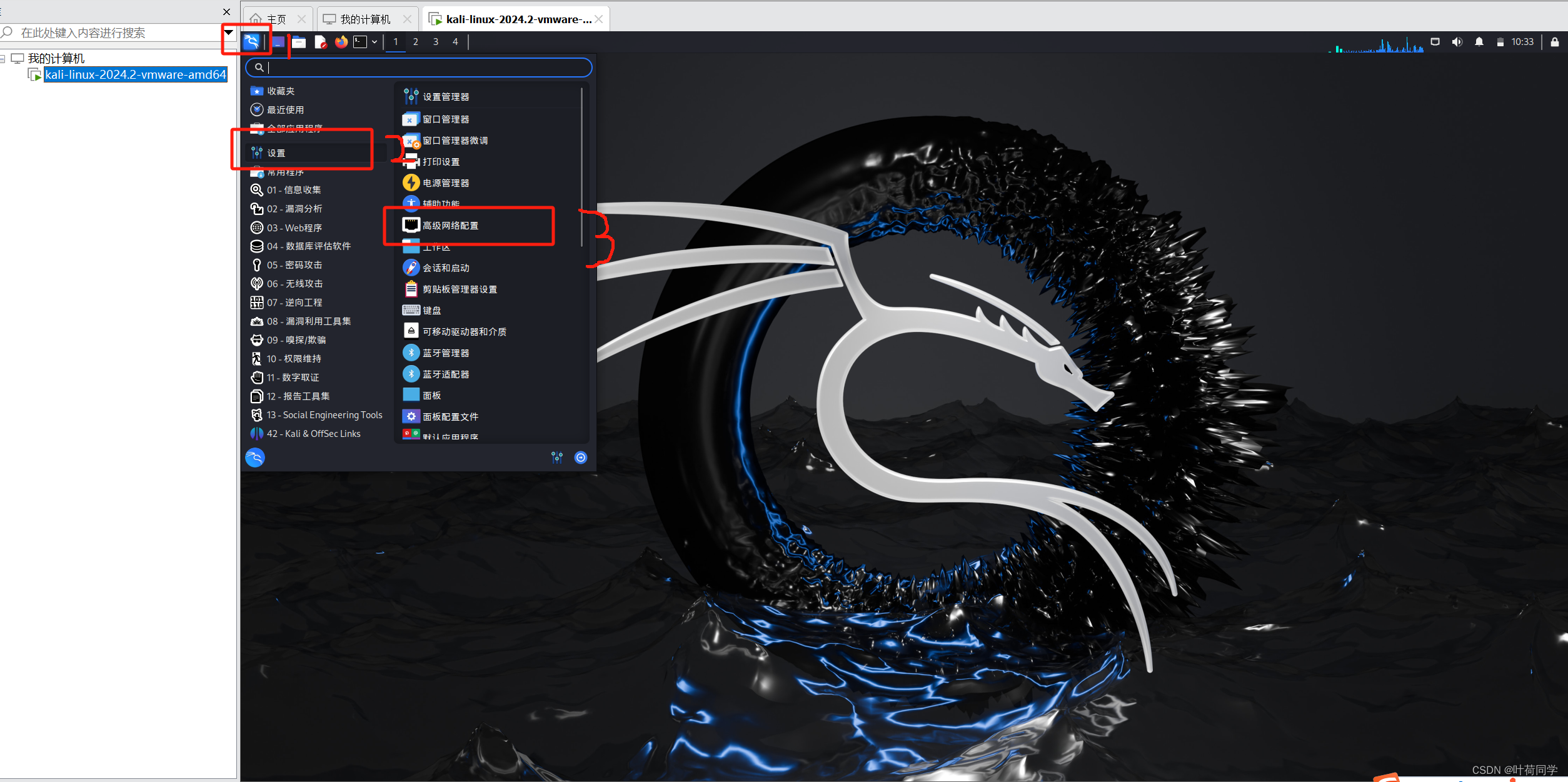Open 蓝牙管理器
Screen dimensions: 1568x782
coord(490,353)
